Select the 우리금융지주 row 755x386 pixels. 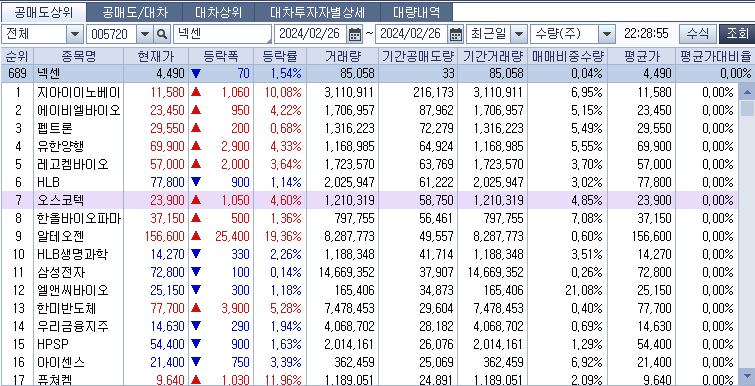coord(370,326)
